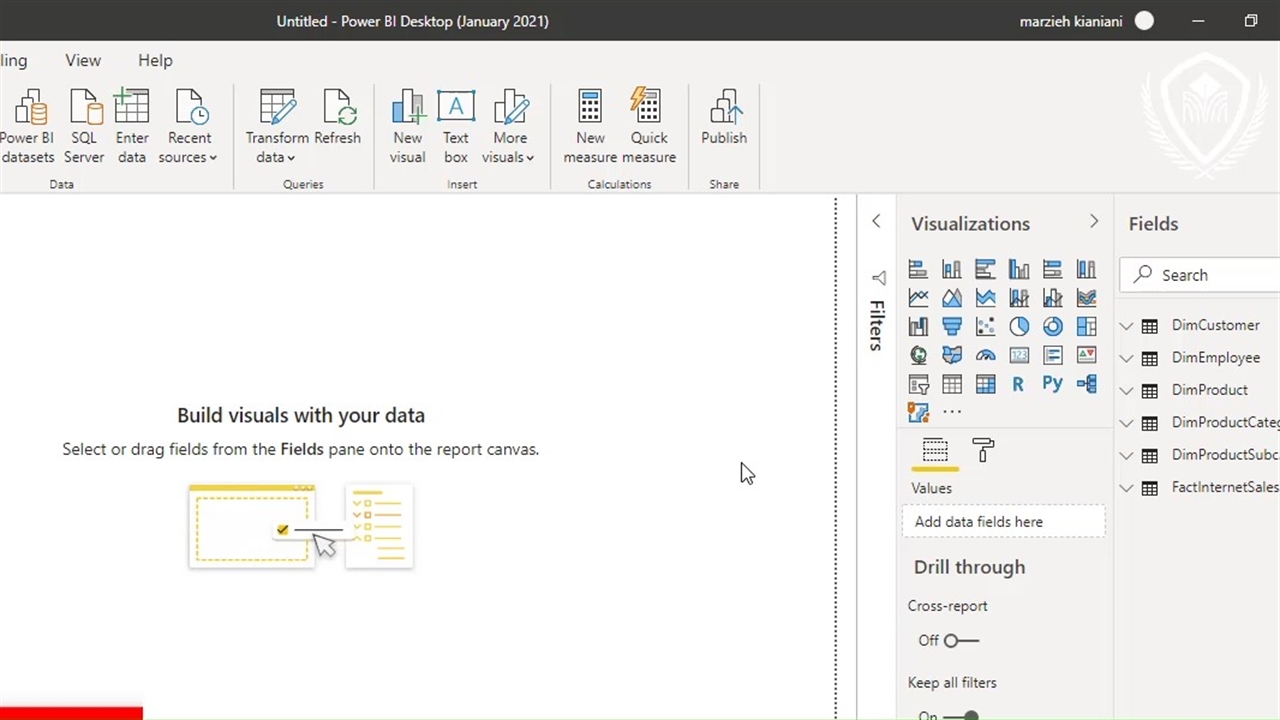Screen dimensions: 1280x720
Task: Toggle the Keep all filters switch
Action: [961, 715]
